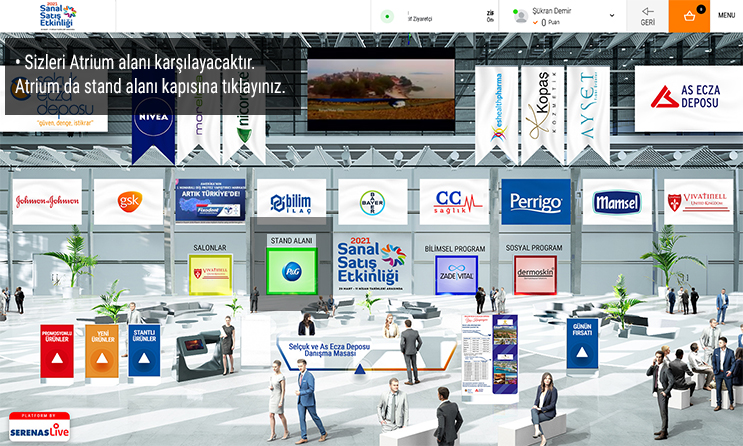Click the Ziyaretçi visitor status text
Viewport: 743px width, 446px height.
(x=420, y=19)
